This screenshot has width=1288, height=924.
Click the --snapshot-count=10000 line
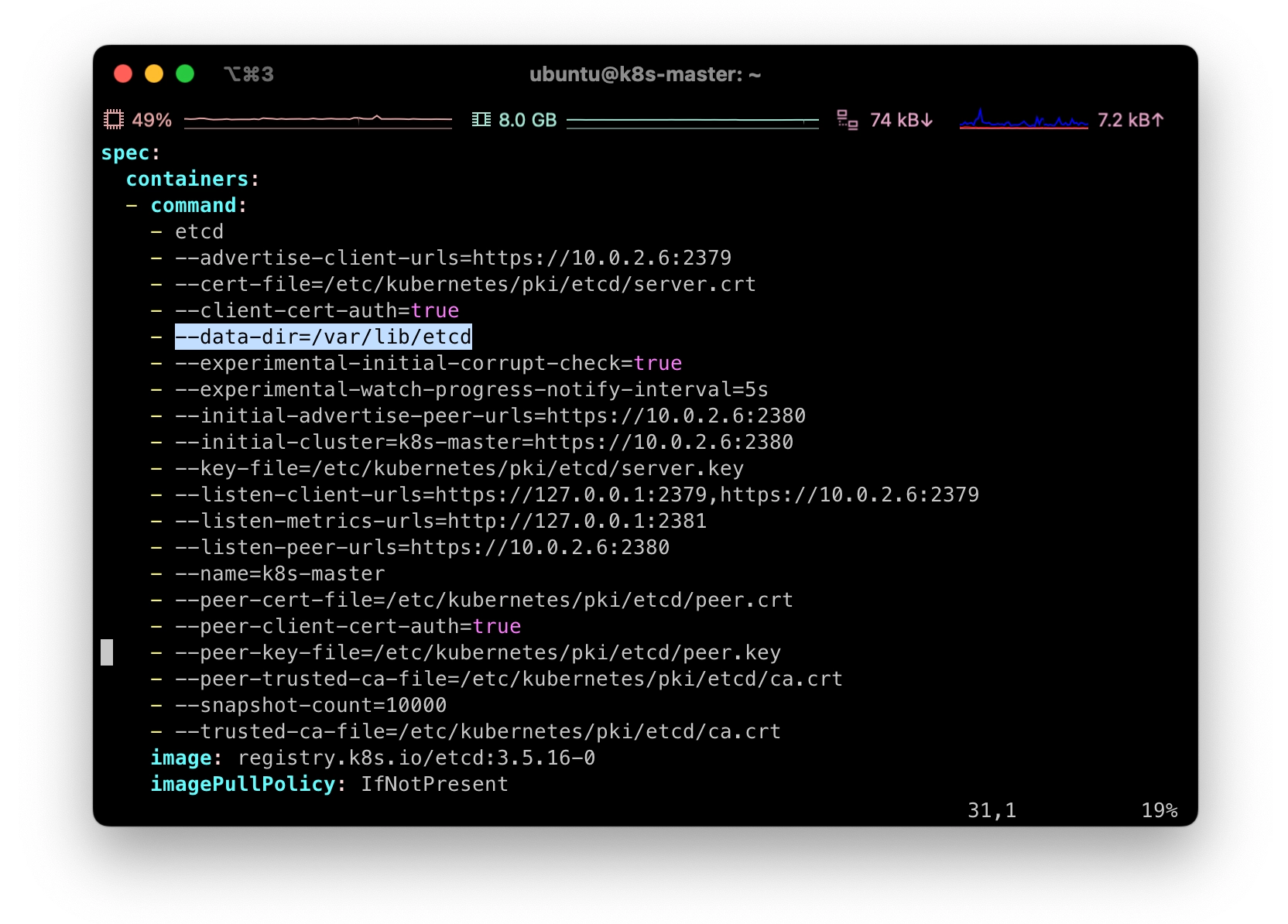tap(310, 705)
